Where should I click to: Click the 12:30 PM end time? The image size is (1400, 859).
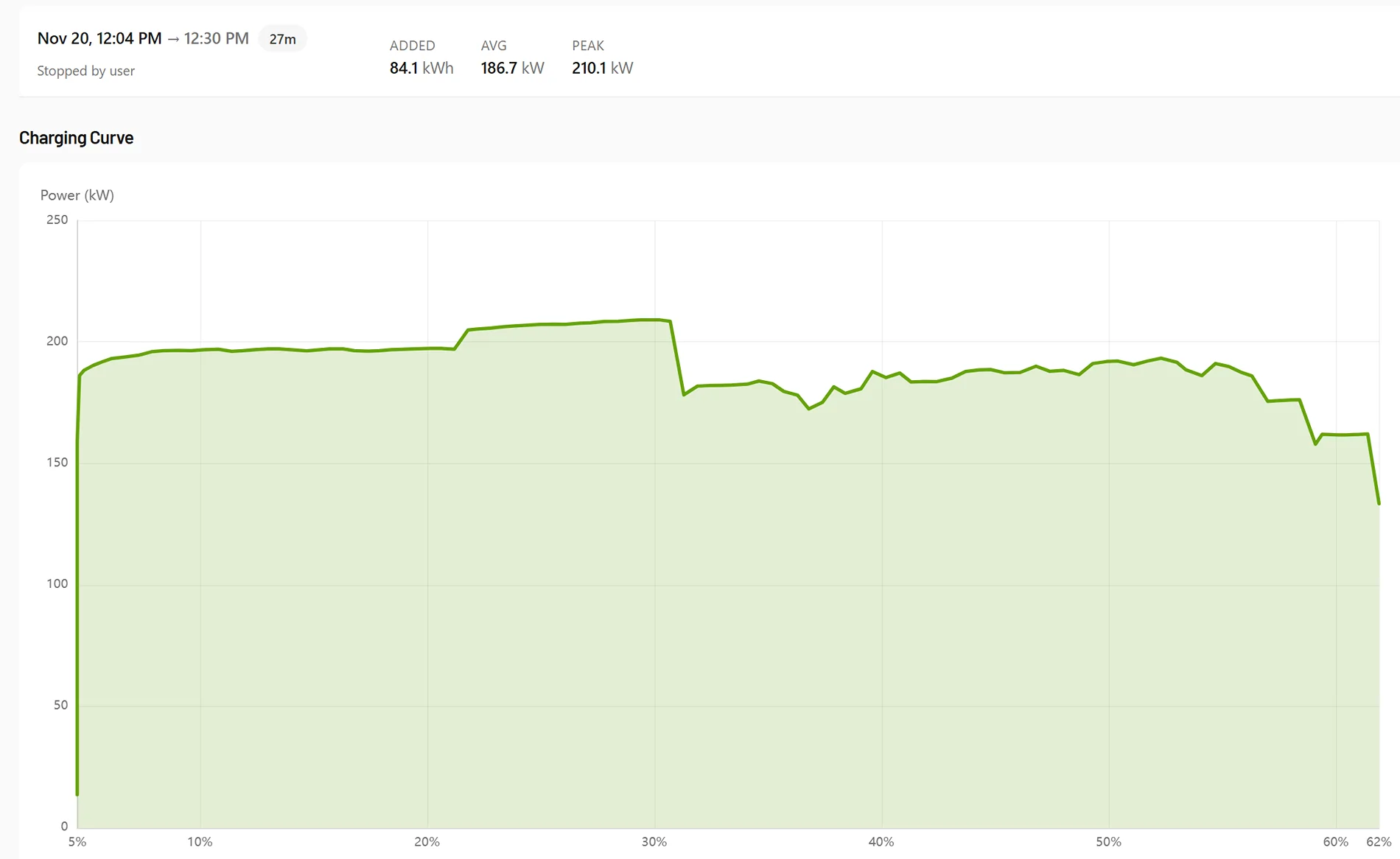tap(217, 38)
